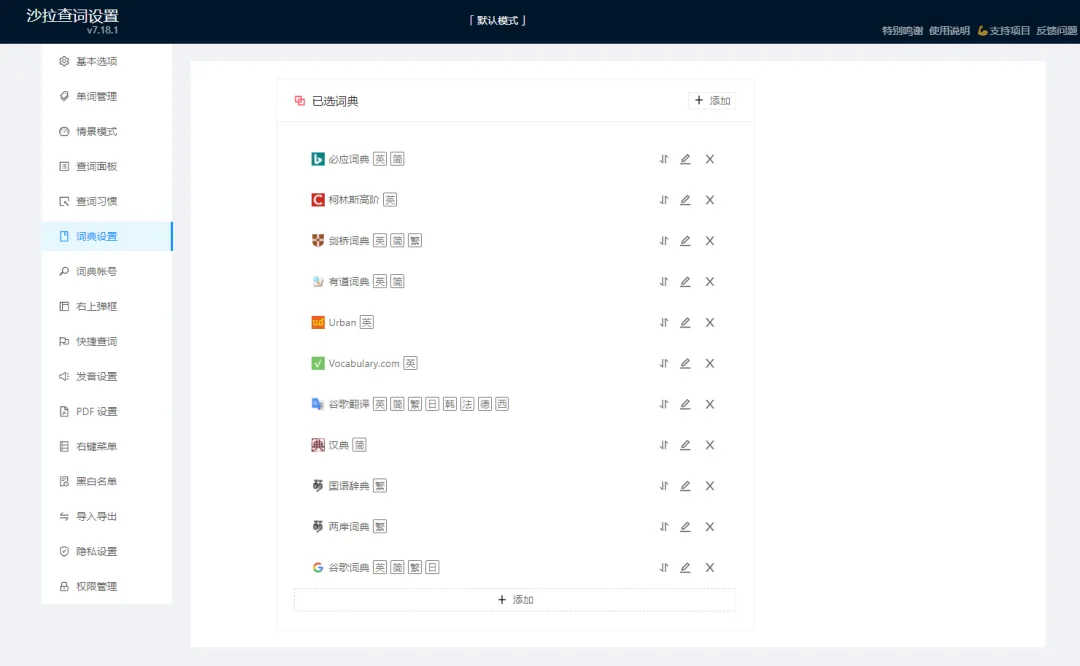
Task: Click sort icon for 谷歌翻译
Action: tap(663, 404)
